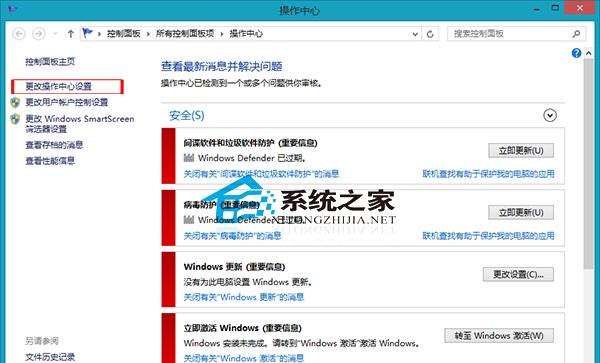The height and width of the screenshot is (363, 600).
Task: Turn off messages about Windows 更新
Action: tap(244, 297)
